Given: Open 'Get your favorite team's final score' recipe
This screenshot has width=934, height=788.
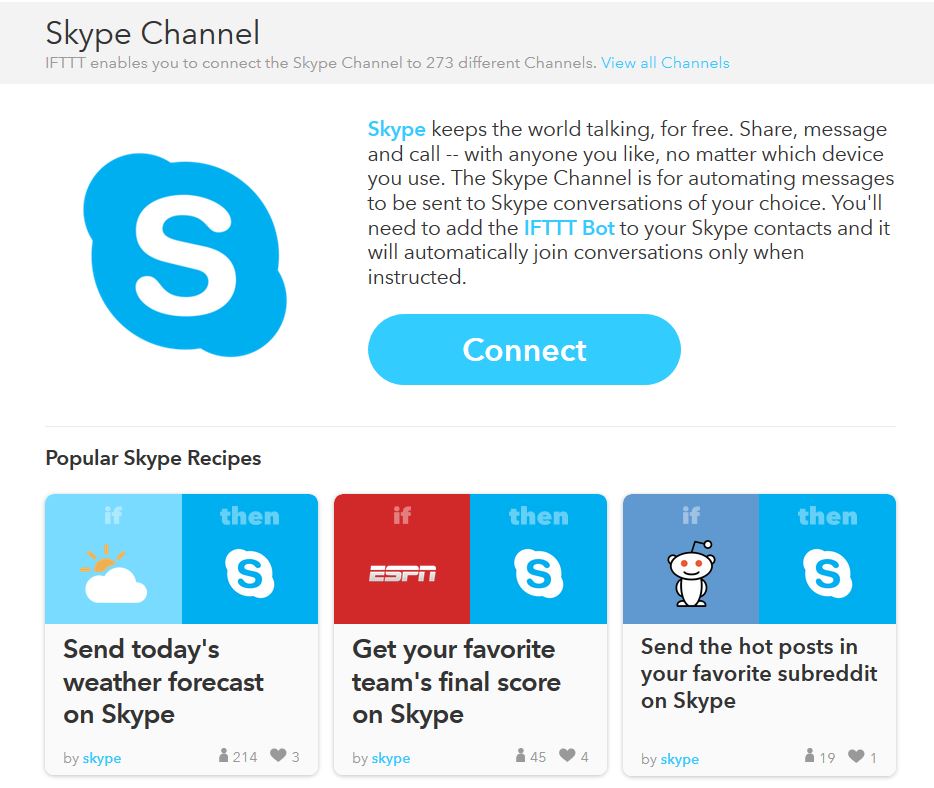Looking at the screenshot, I should 456,681.
